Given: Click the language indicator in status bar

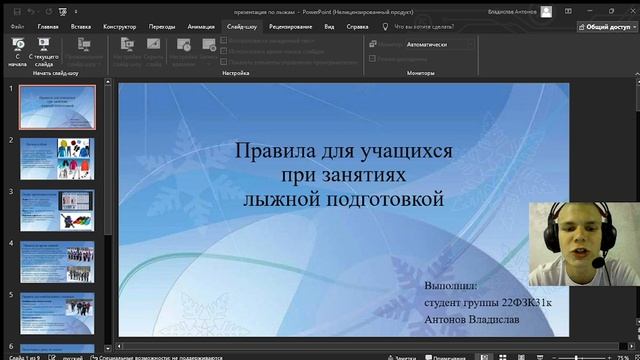Looking at the screenshot, I should tap(72, 358).
